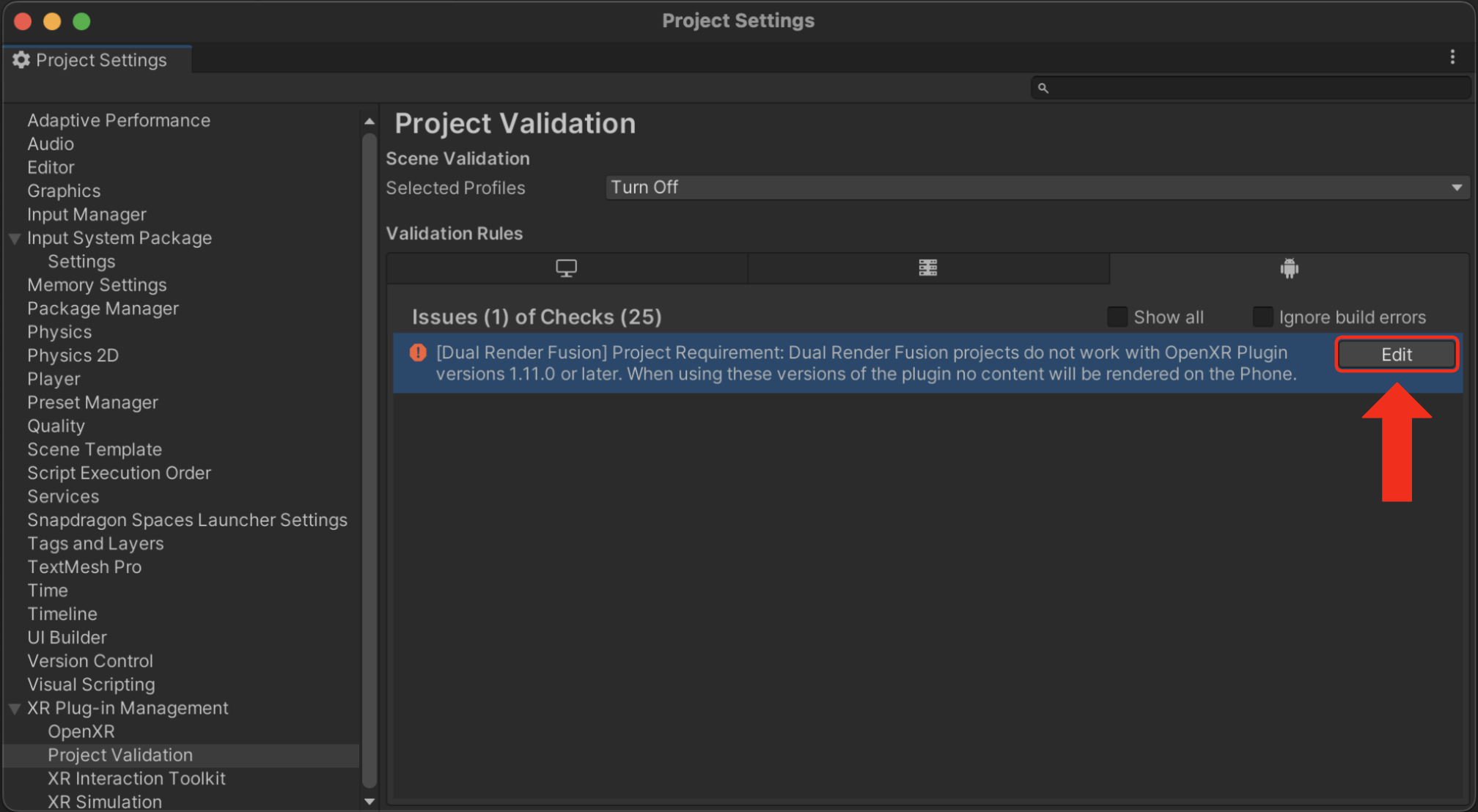Open the Selected Profiles dropdown
The image size is (1478, 812).
1037,188
